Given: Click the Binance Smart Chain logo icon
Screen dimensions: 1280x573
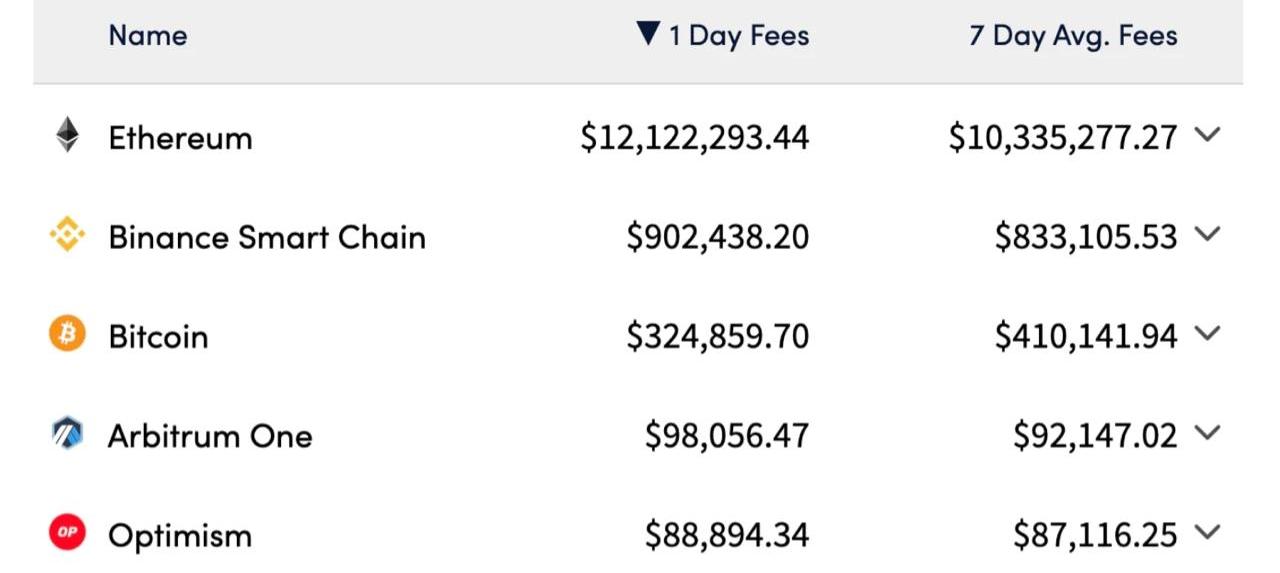Looking at the screenshot, I should point(67,236).
